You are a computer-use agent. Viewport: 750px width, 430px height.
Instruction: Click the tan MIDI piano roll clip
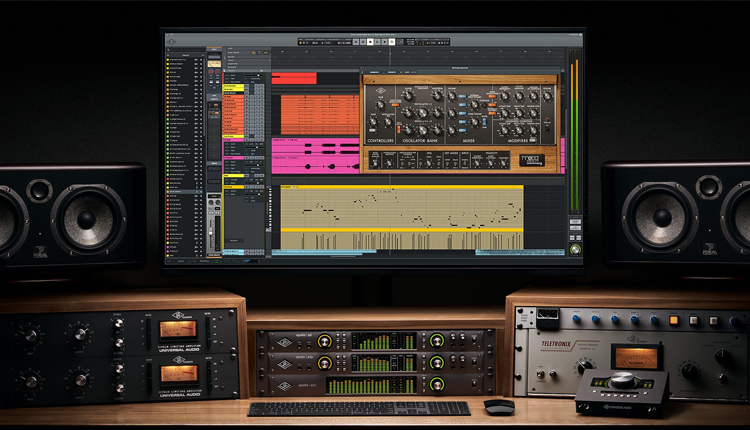click(x=402, y=218)
